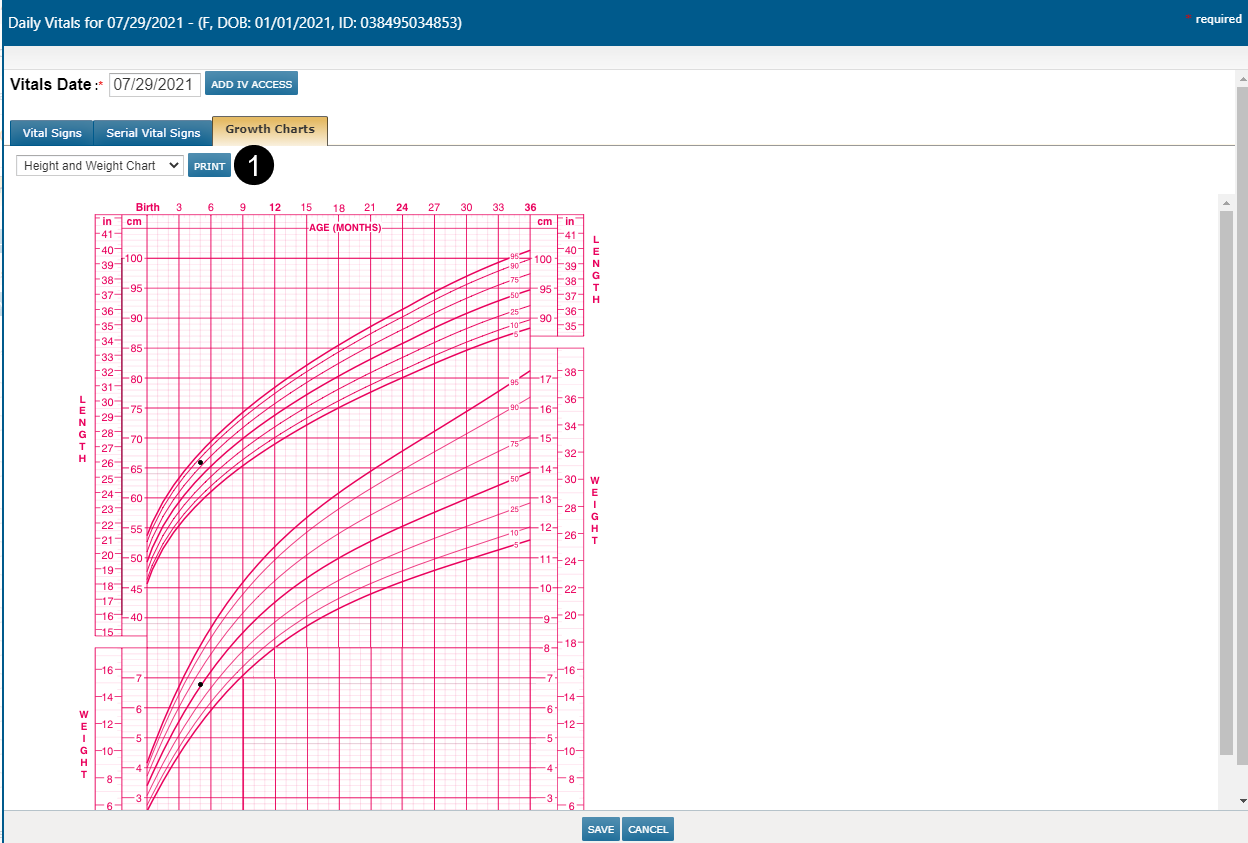This screenshot has height=843, width=1248.
Task: Print the growth chart with PRINT button
Action: coord(209,166)
